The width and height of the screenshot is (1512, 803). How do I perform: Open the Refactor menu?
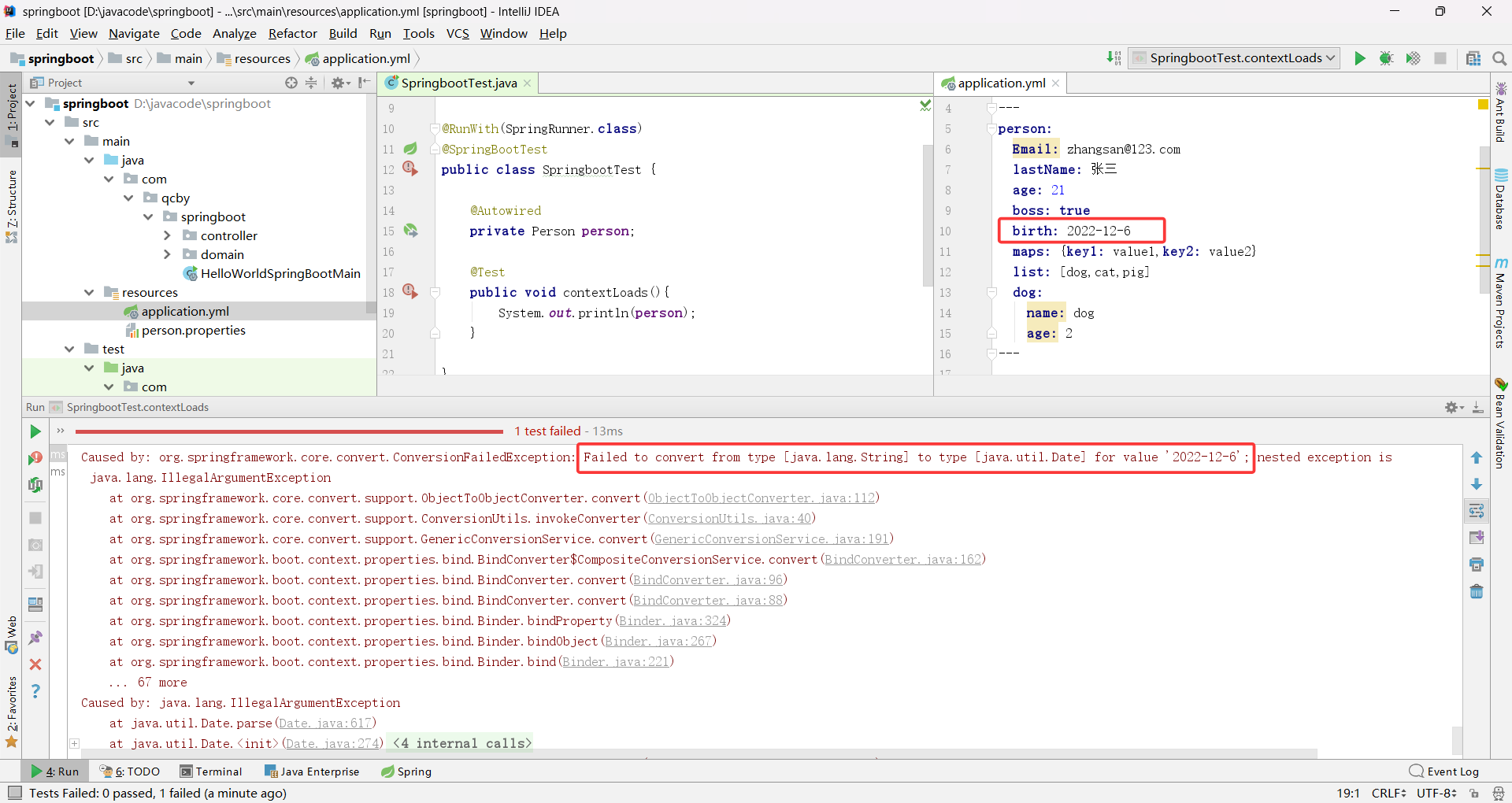tap(292, 33)
